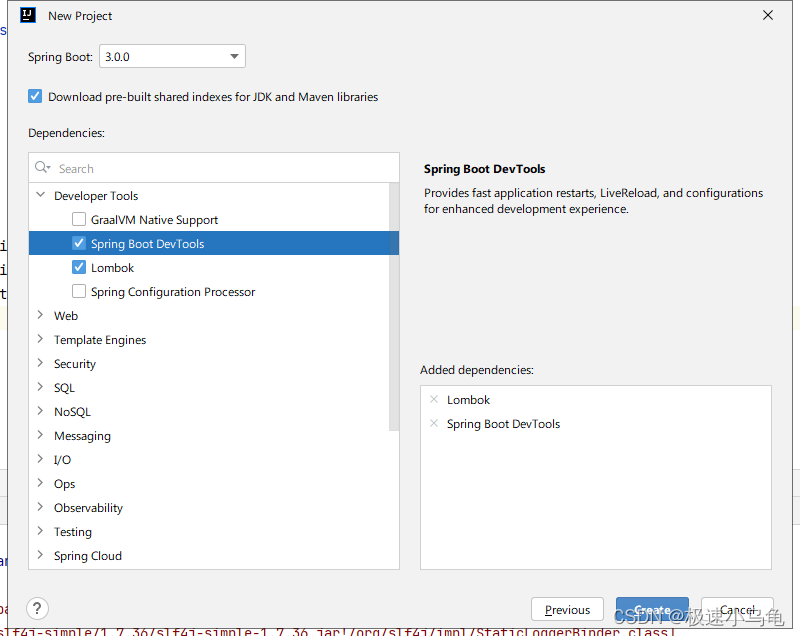The image size is (800, 636).
Task: Collapse the Developer Tools group
Action: pos(41,195)
